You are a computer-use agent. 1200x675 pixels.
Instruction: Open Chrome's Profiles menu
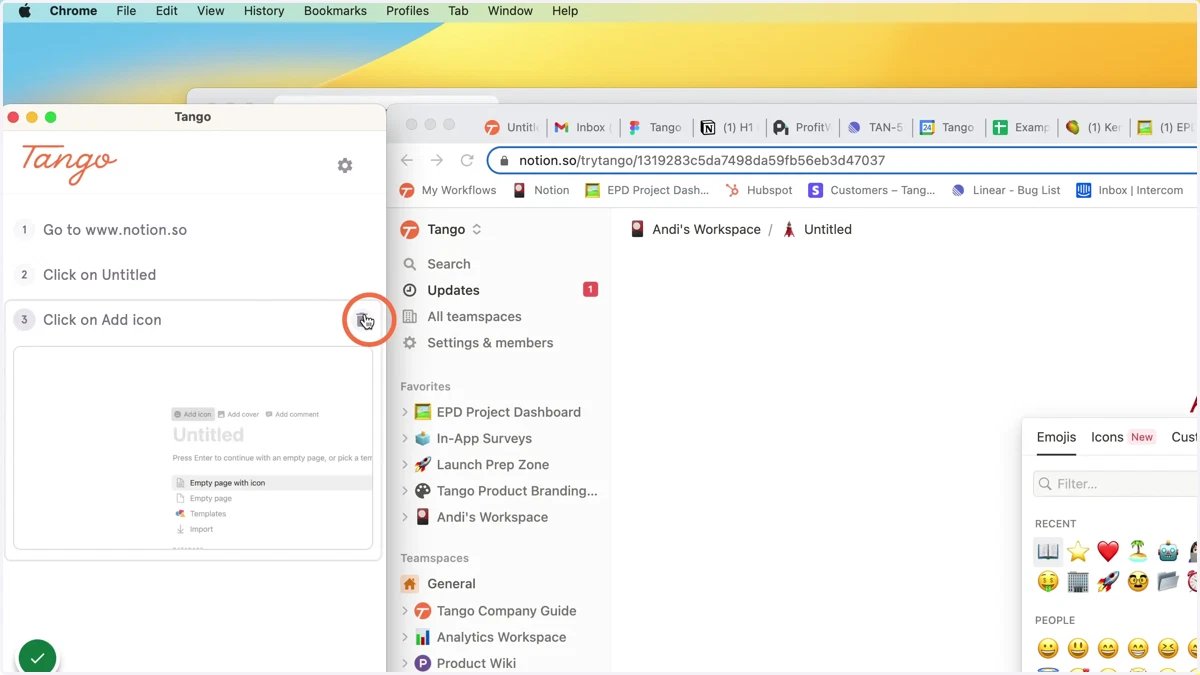[407, 11]
